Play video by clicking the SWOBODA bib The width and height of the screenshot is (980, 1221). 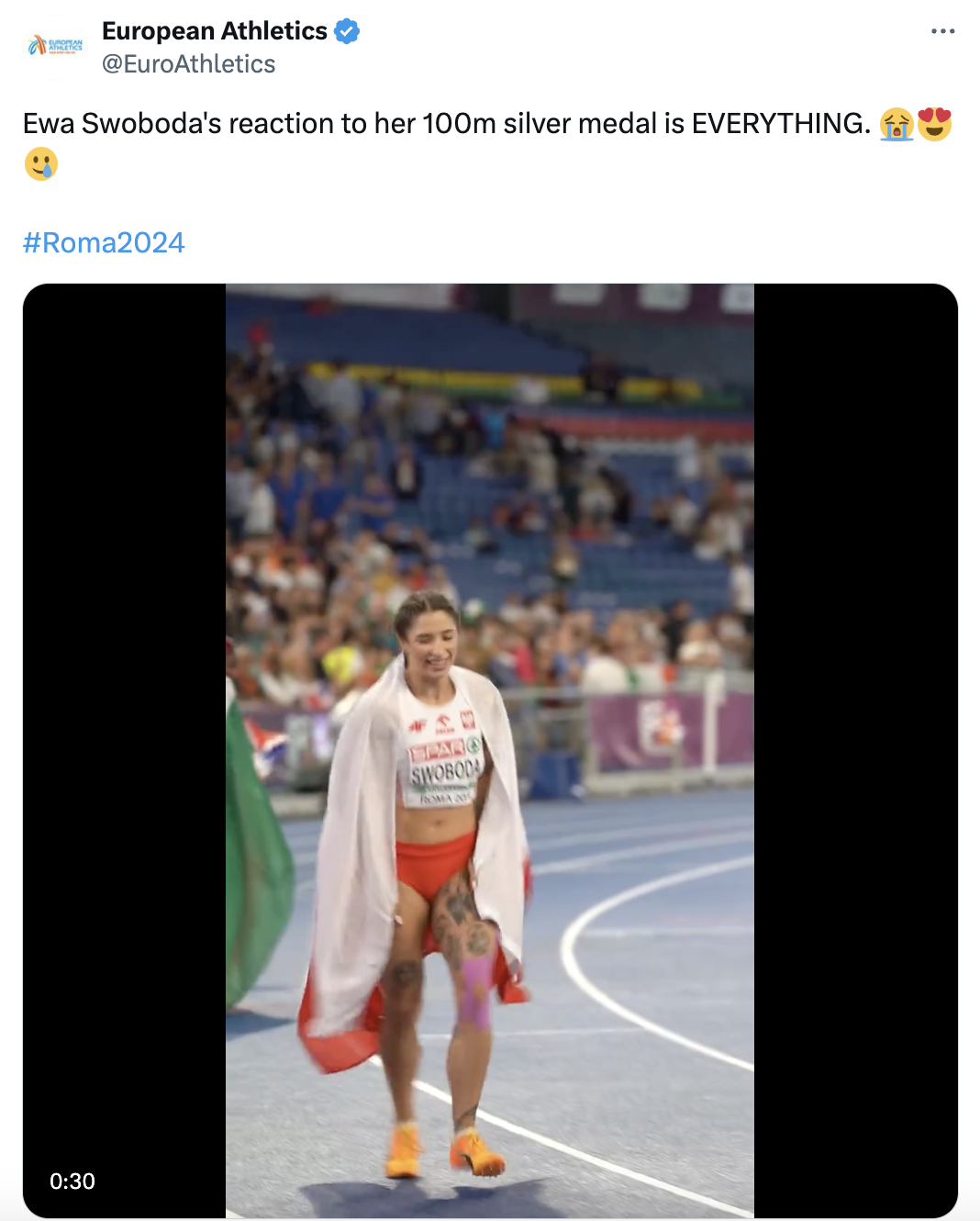(x=445, y=767)
